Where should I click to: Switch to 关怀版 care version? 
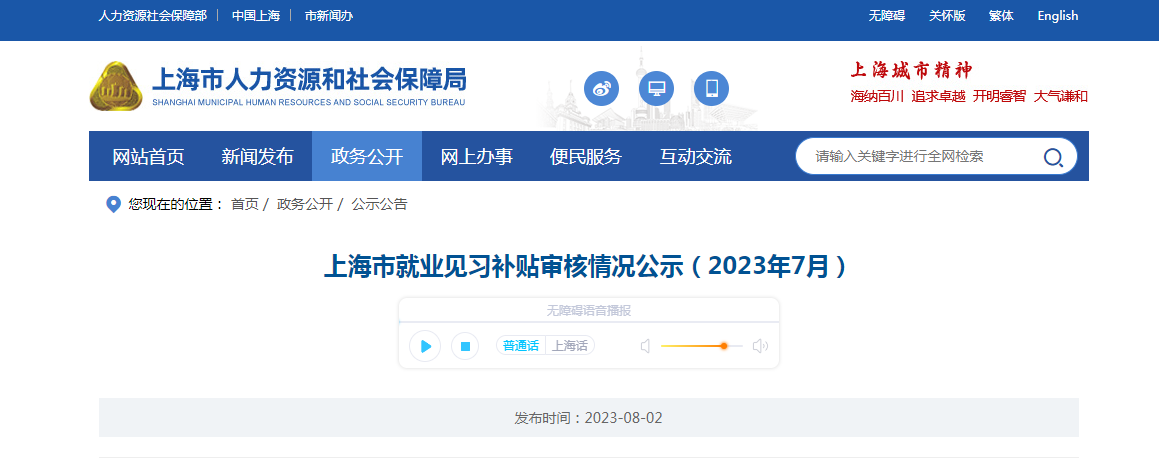947,16
